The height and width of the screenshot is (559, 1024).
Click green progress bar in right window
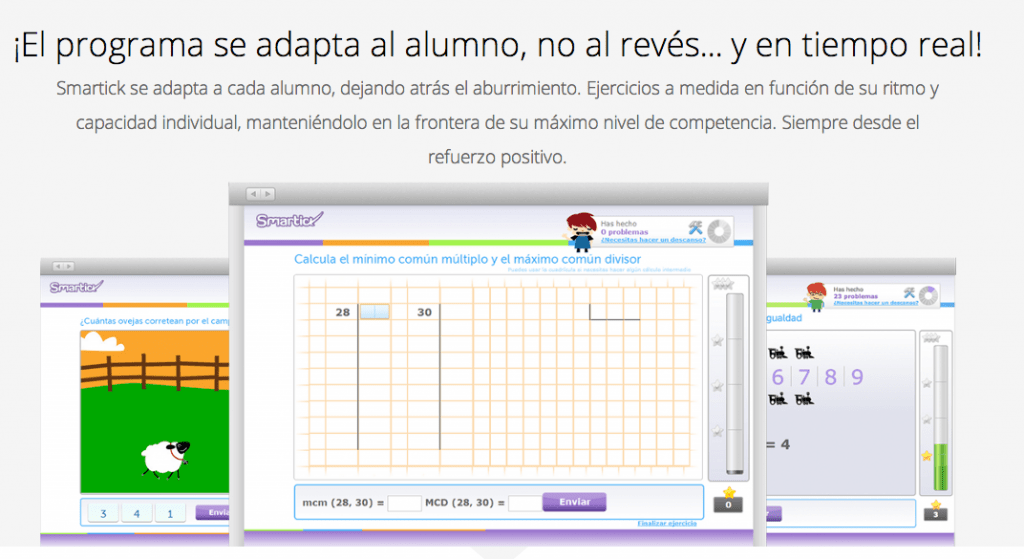940,418
